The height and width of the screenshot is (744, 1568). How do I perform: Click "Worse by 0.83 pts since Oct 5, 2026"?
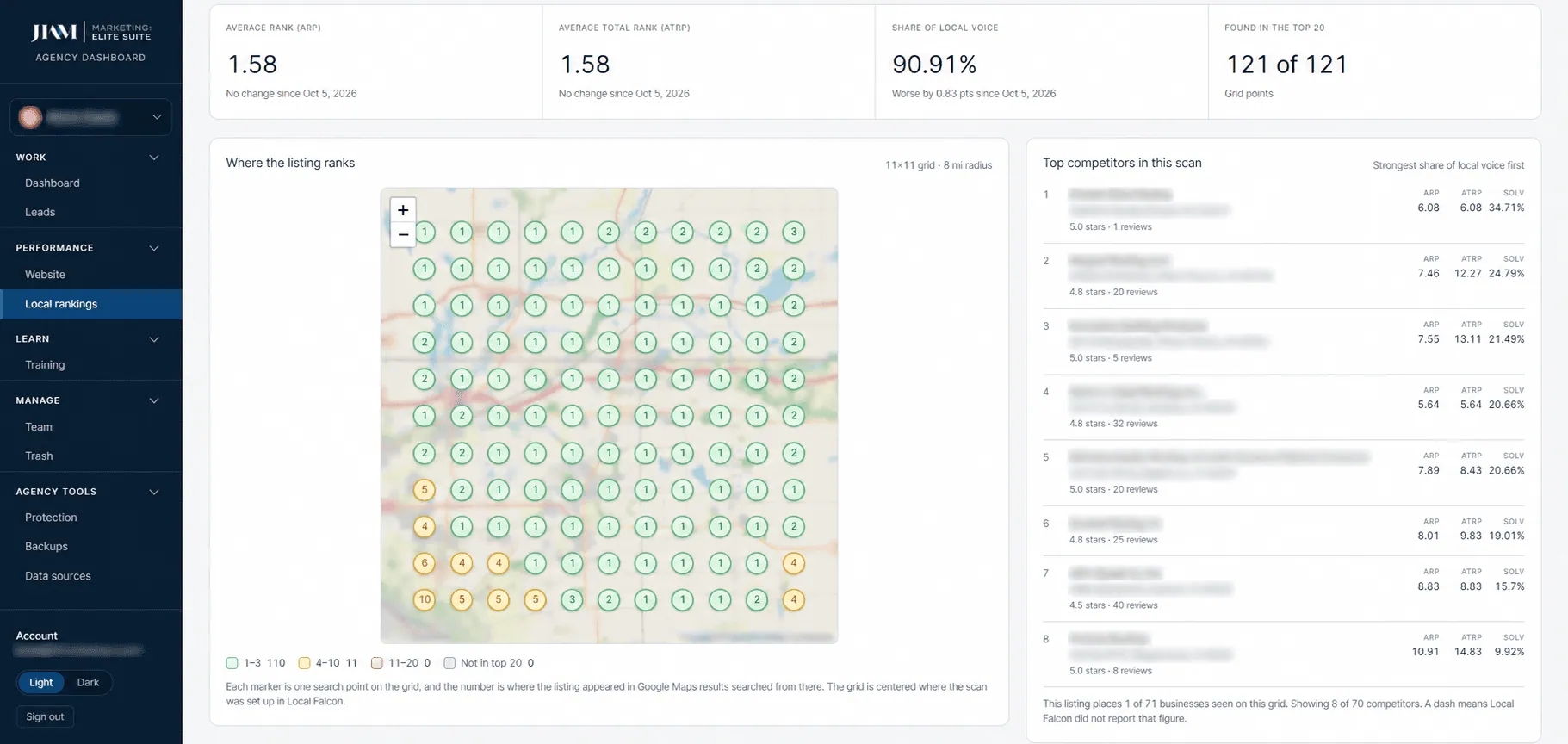974,94
